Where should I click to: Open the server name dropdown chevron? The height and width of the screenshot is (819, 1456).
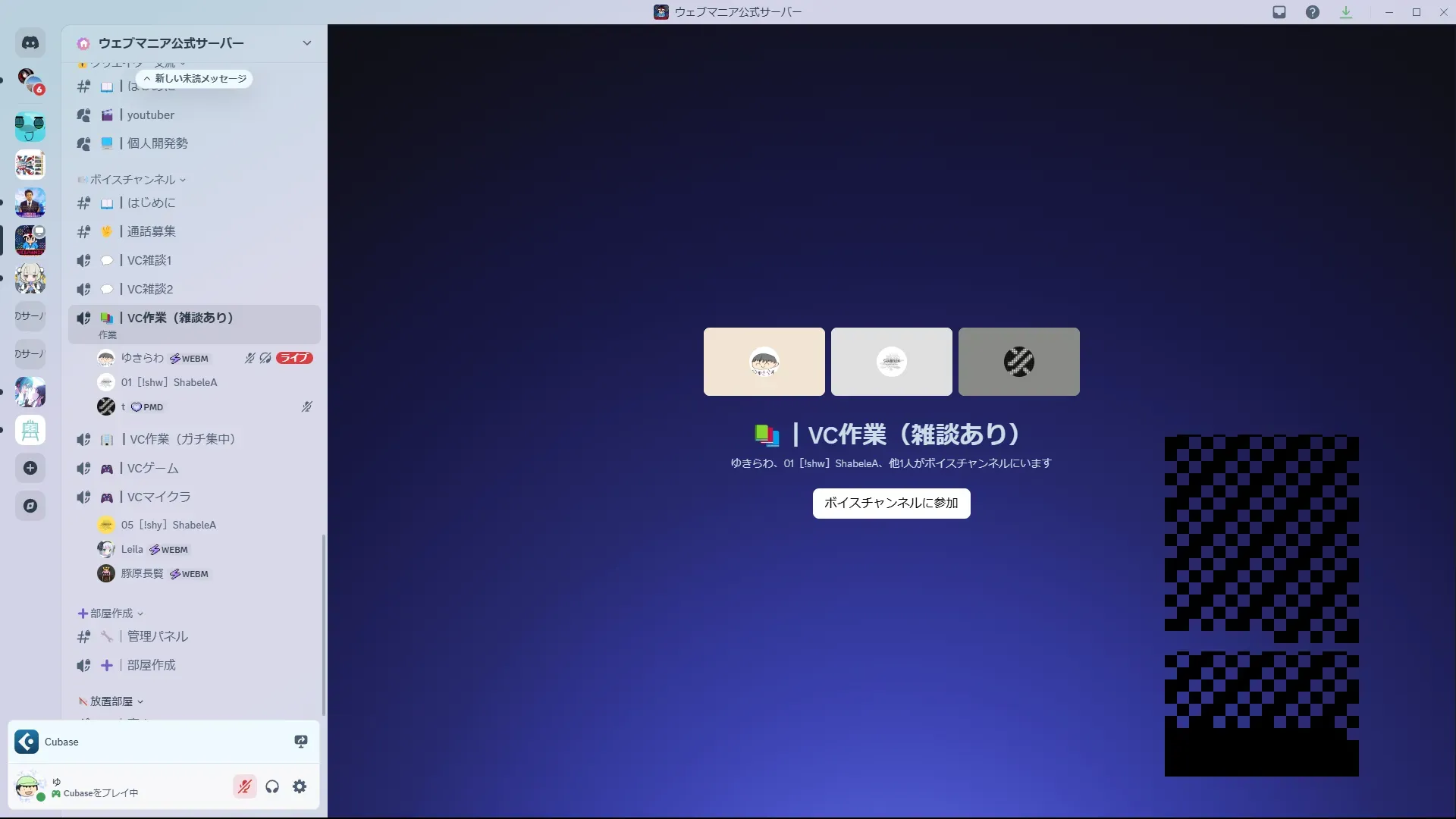[307, 43]
